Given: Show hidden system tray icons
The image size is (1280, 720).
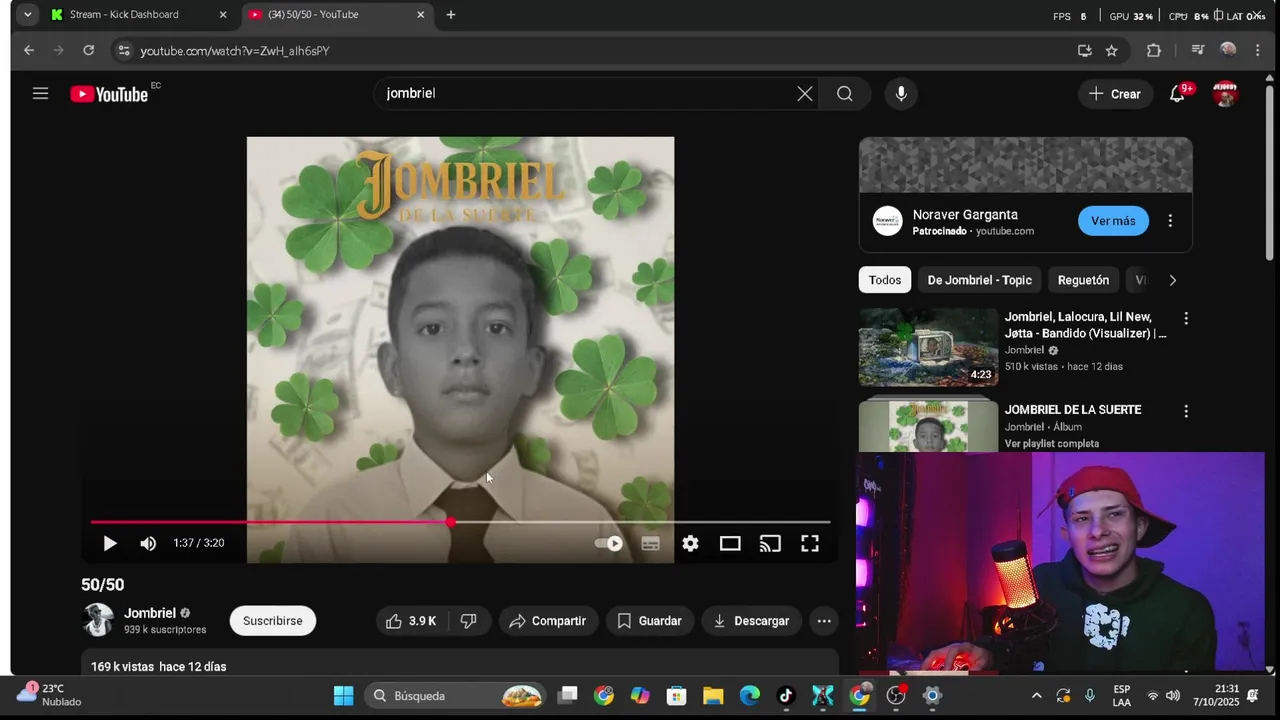Looking at the screenshot, I should 1036,696.
